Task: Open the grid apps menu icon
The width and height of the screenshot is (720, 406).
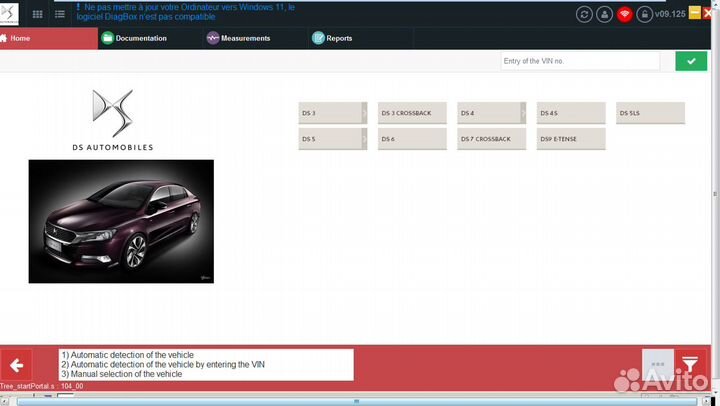Action: point(38,14)
